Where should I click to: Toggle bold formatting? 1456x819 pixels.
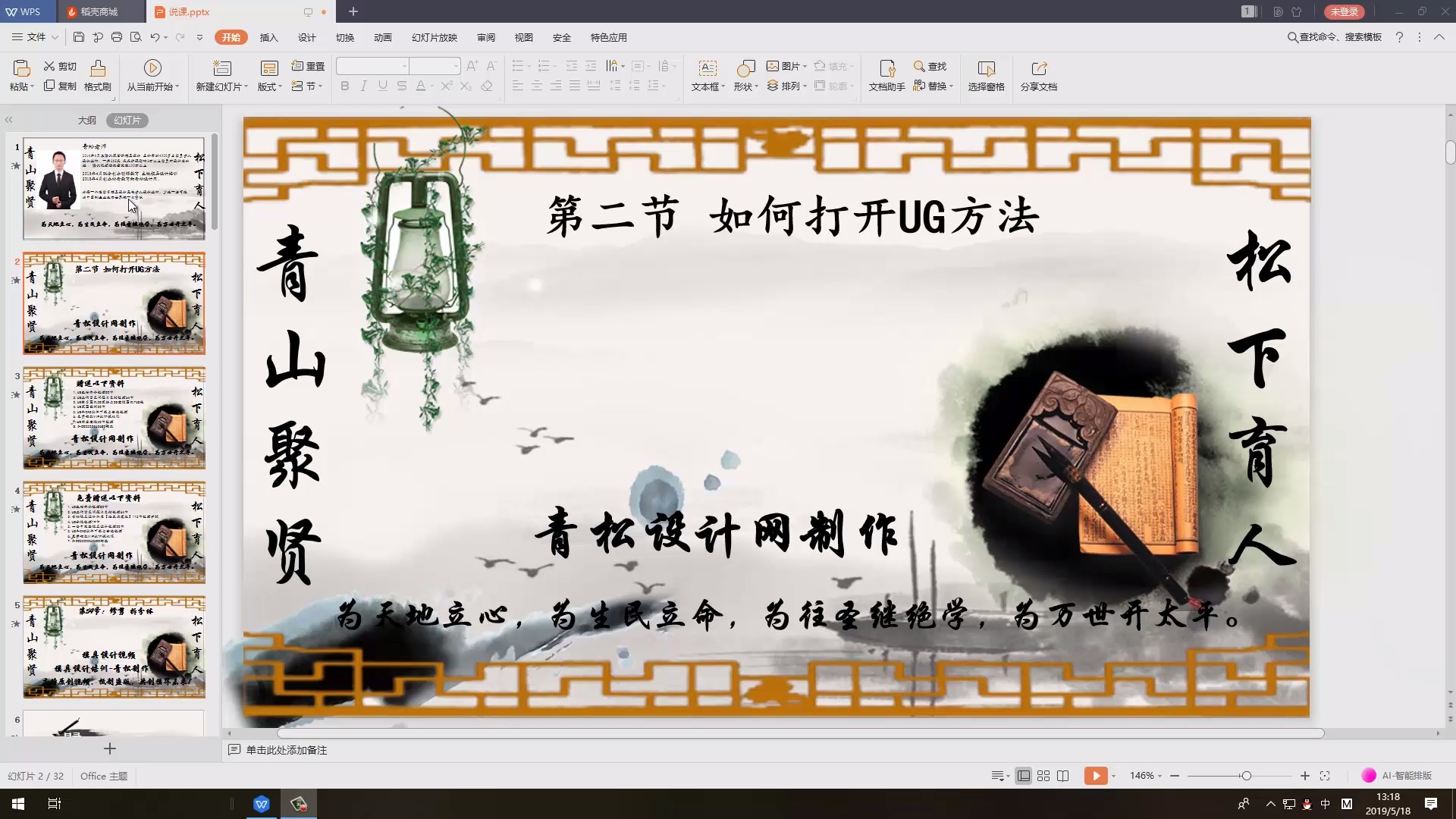click(344, 86)
